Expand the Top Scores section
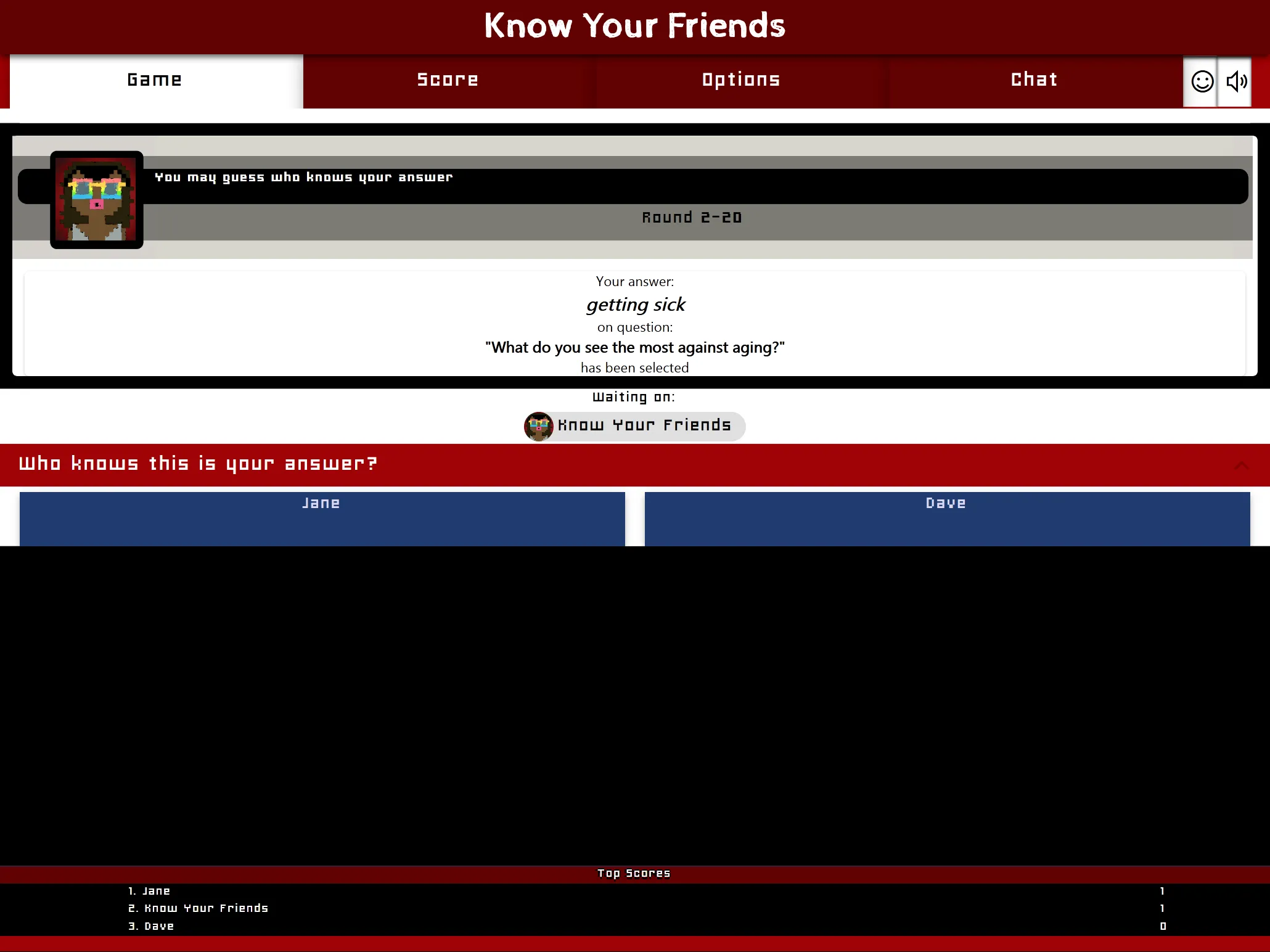The height and width of the screenshot is (952, 1270). [634, 873]
